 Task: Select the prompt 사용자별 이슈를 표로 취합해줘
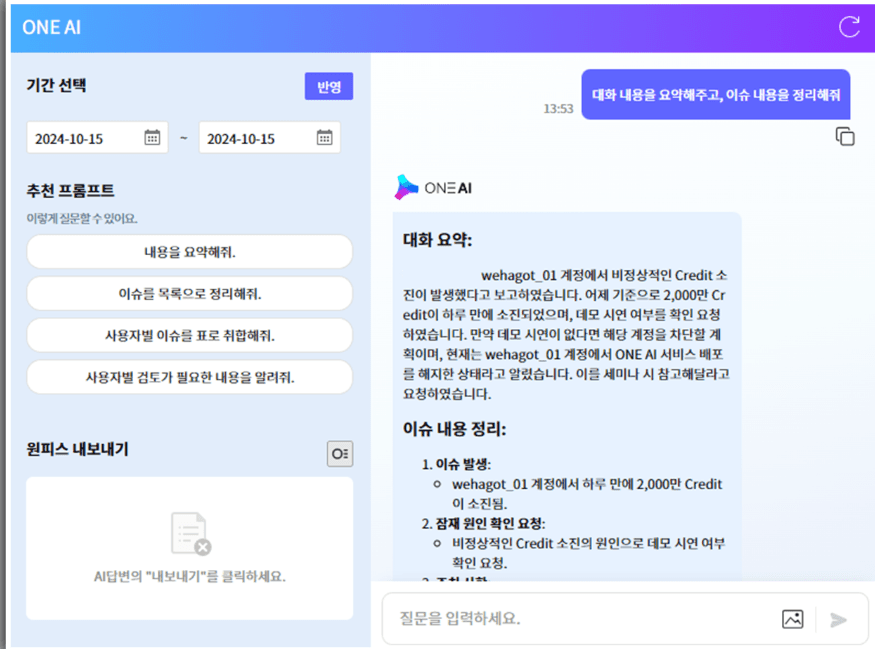[x=190, y=335]
